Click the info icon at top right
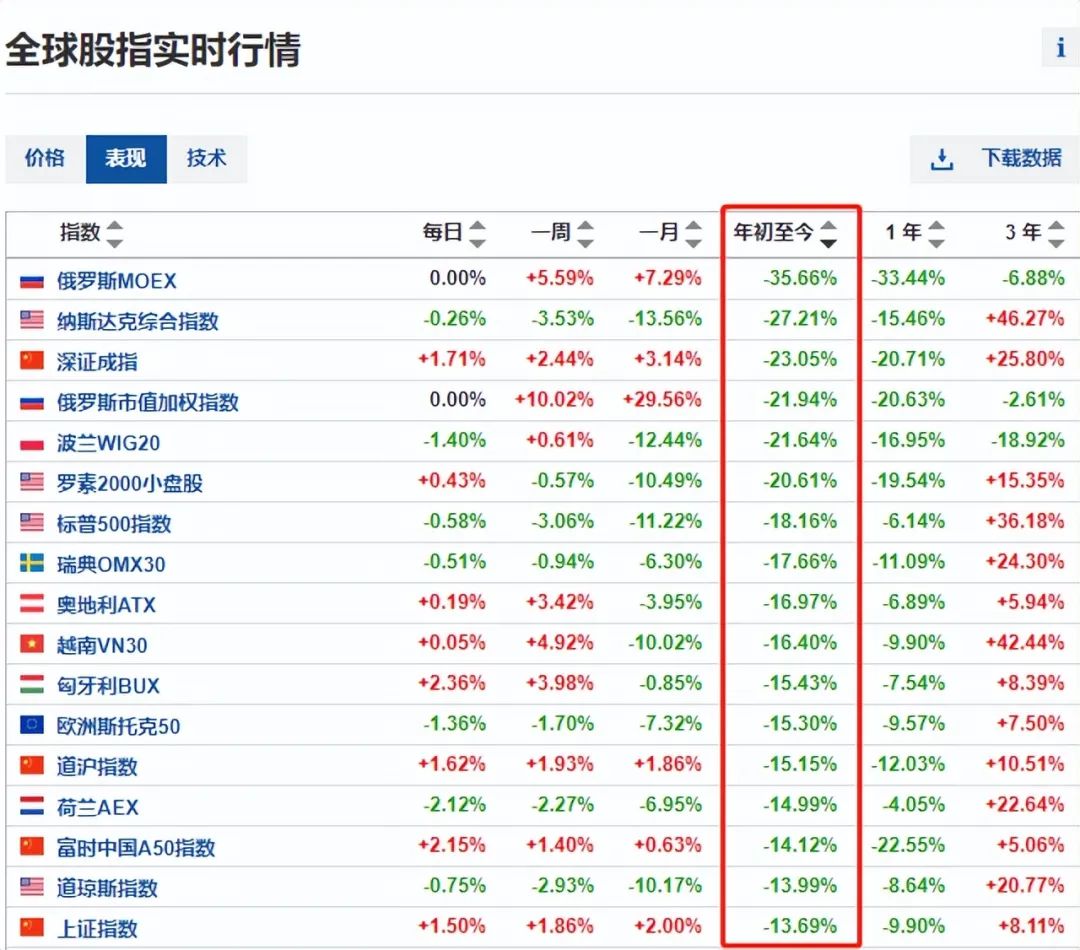This screenshot has height=950, width=1080. [x=1061, y=48]
